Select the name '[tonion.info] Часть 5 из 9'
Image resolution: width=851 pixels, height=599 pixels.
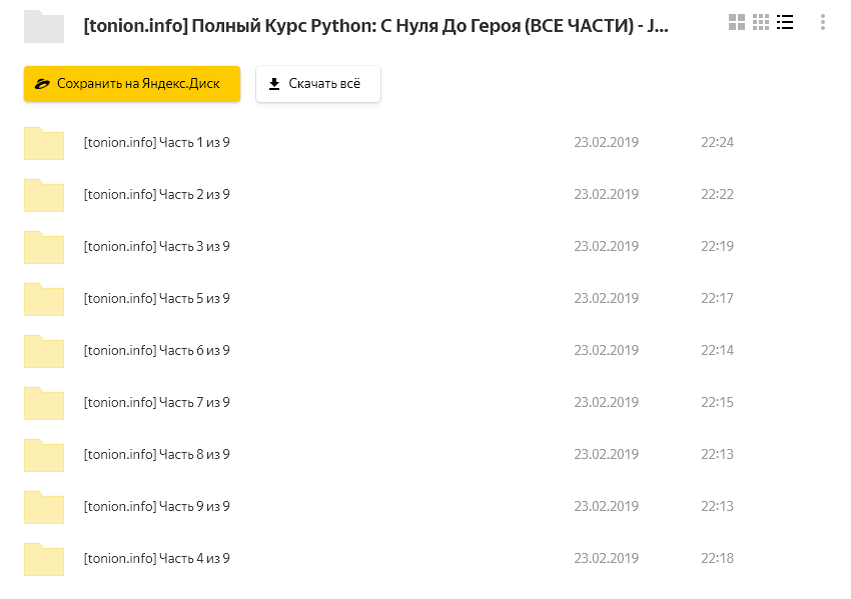coord(157,299)
